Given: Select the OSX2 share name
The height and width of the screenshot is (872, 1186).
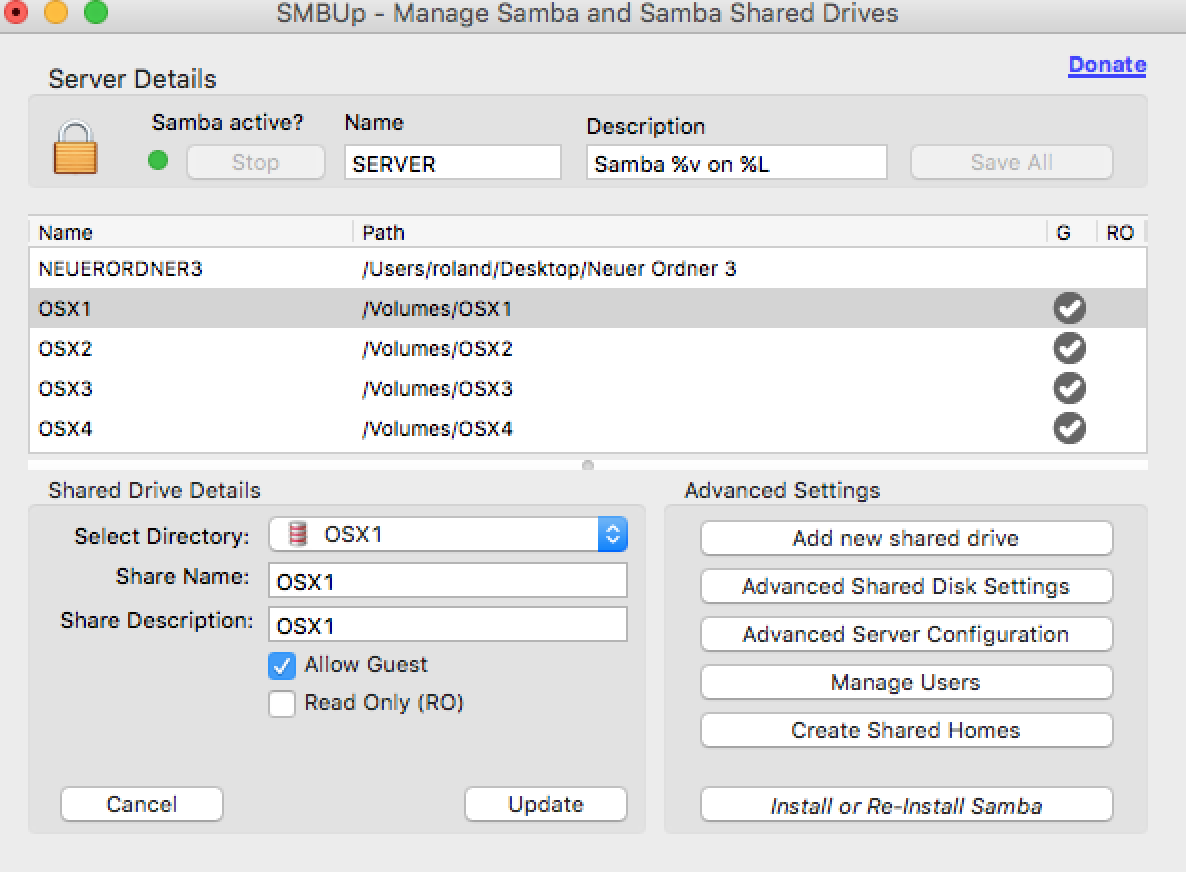Looking at the screenshot, I should pyautogui.click(x=65, y=349).
